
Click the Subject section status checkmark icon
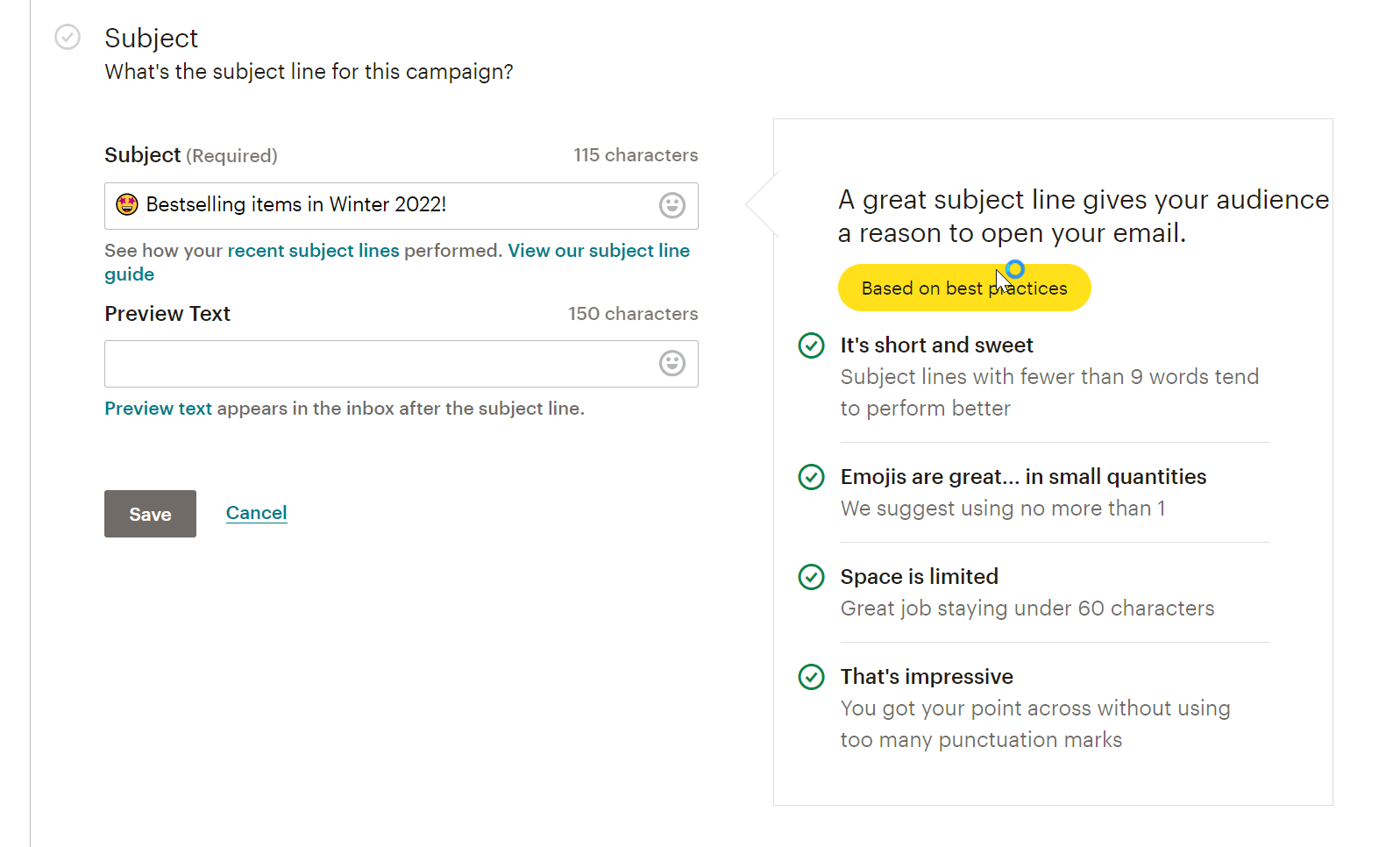68,37
